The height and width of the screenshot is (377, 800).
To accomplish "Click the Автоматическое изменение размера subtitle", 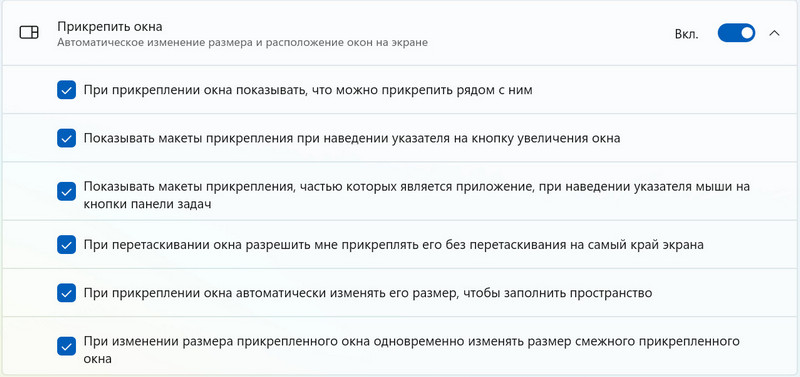I will point(242,43).
